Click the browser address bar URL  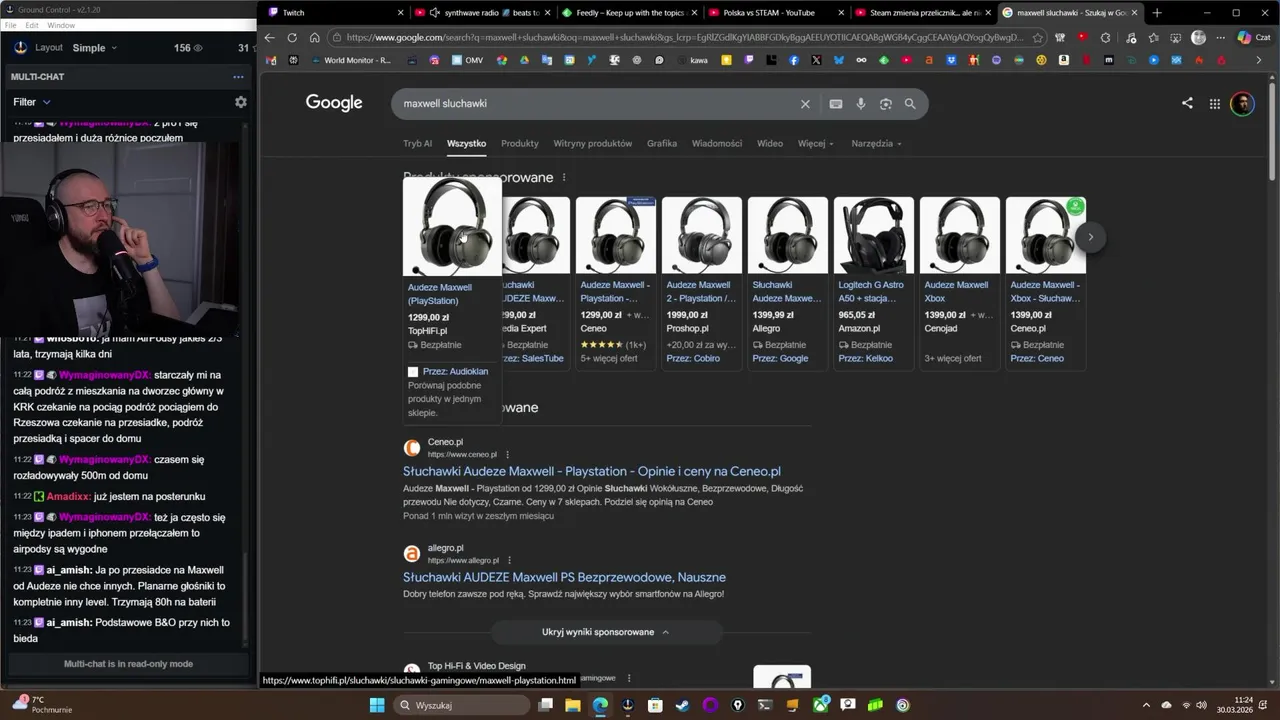click(685, 38)
